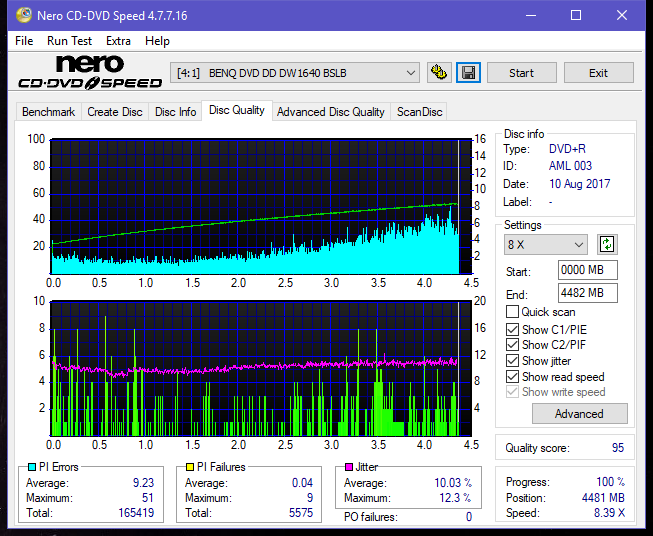Click the save floppy disk icon
Screen dimensions: 653x536
469,73
